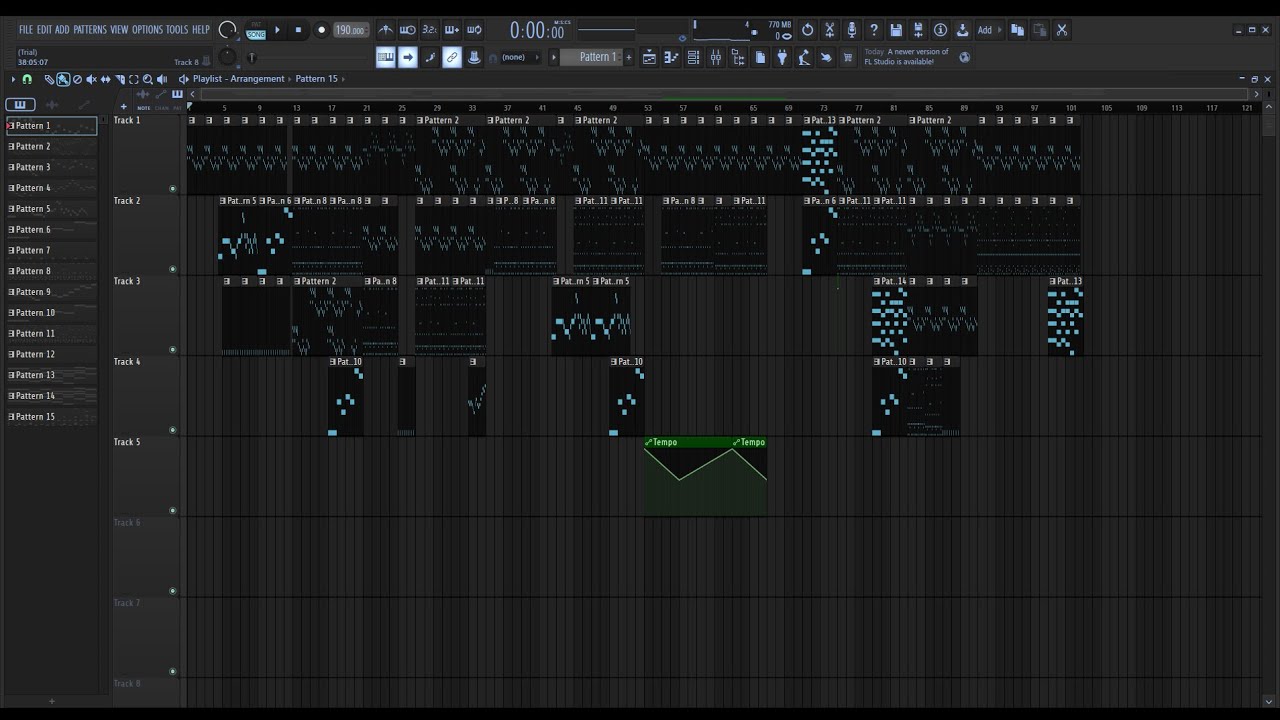Click the 190.000 tempo field
The image size is (1280, 720).
(351, 30)
